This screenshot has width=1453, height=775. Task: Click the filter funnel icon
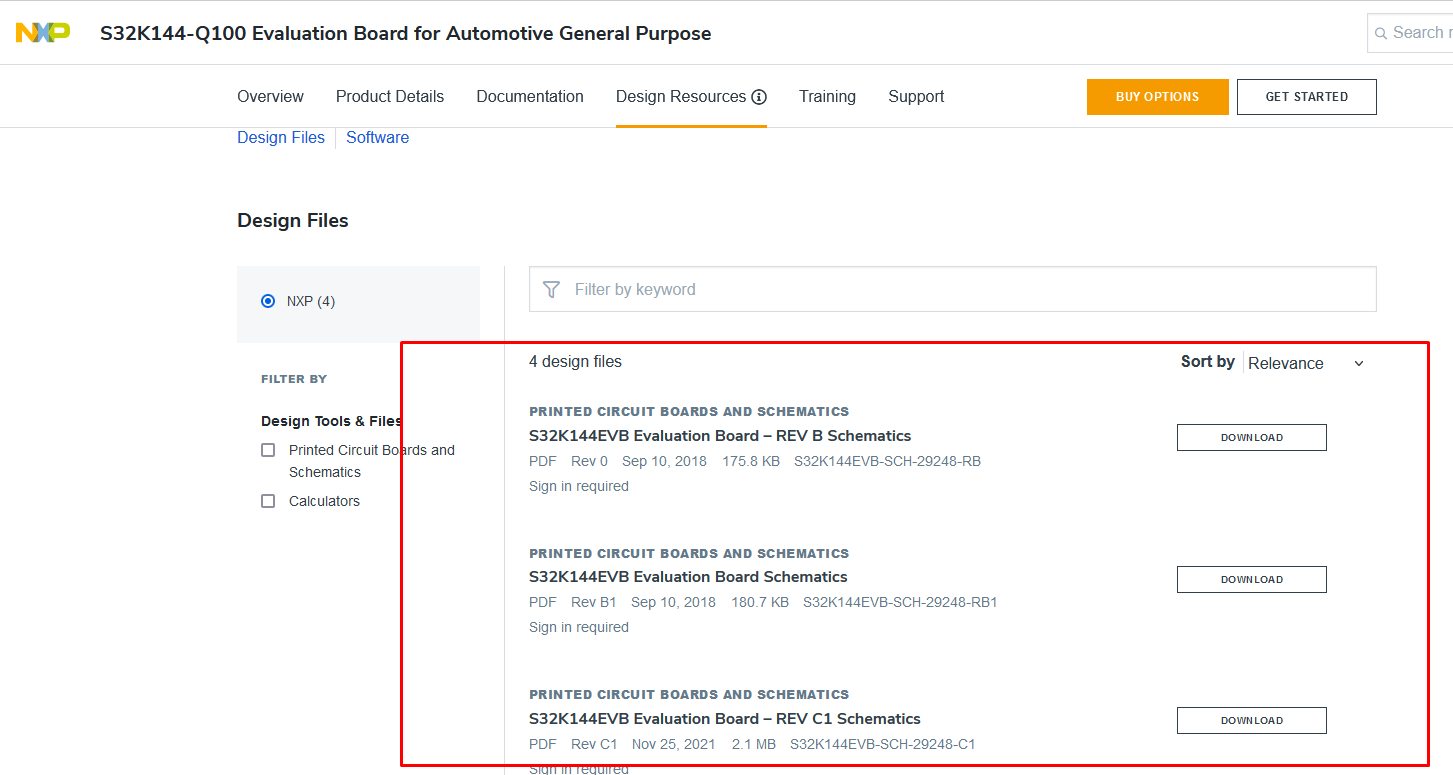pyautogui.click(x=551, y=289)
